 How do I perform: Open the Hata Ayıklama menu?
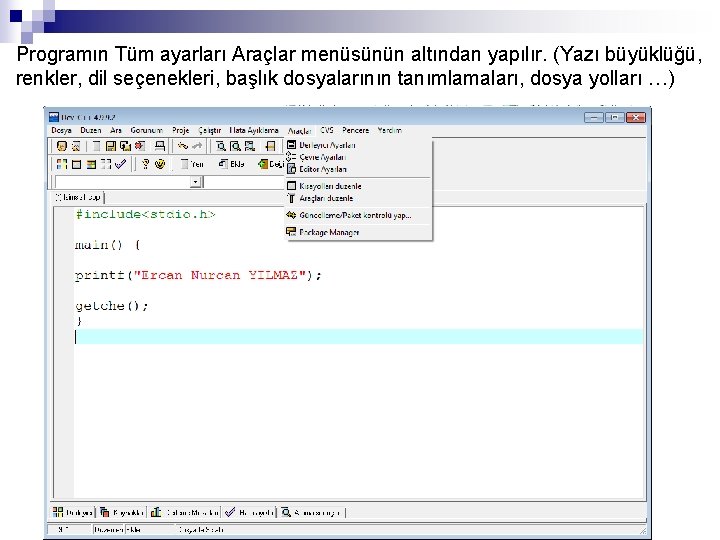[x=254, y=130]
